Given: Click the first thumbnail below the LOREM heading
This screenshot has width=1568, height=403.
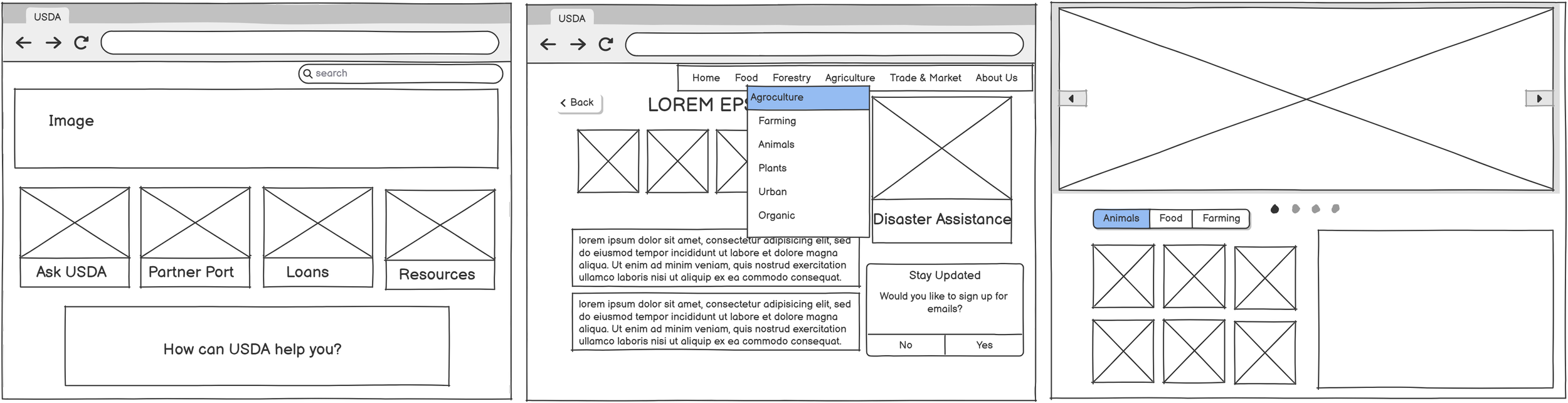Looking at the screenshot, I should (x=608, y=161).
